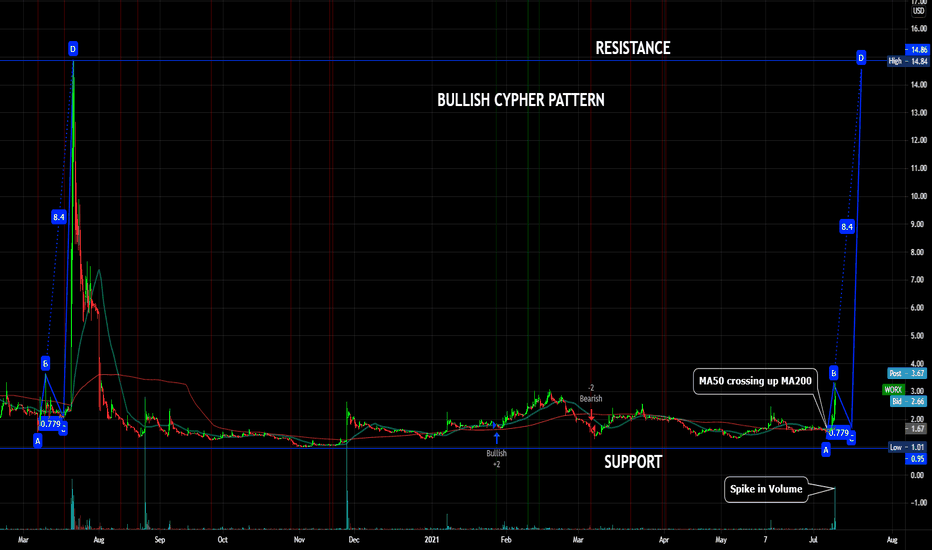Click the USD currency label

(x=918, y=11)
